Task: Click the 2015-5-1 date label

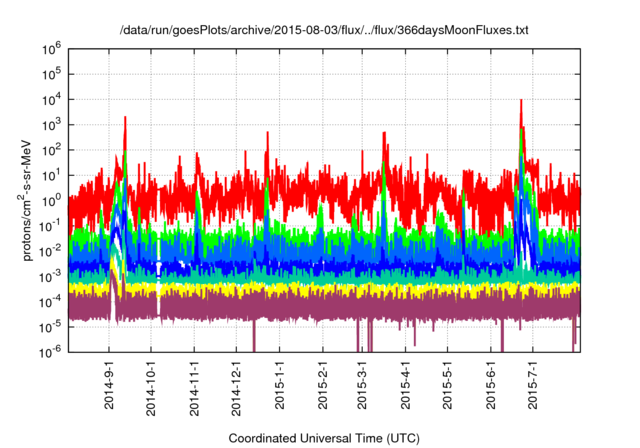Action: coord(447,384)
